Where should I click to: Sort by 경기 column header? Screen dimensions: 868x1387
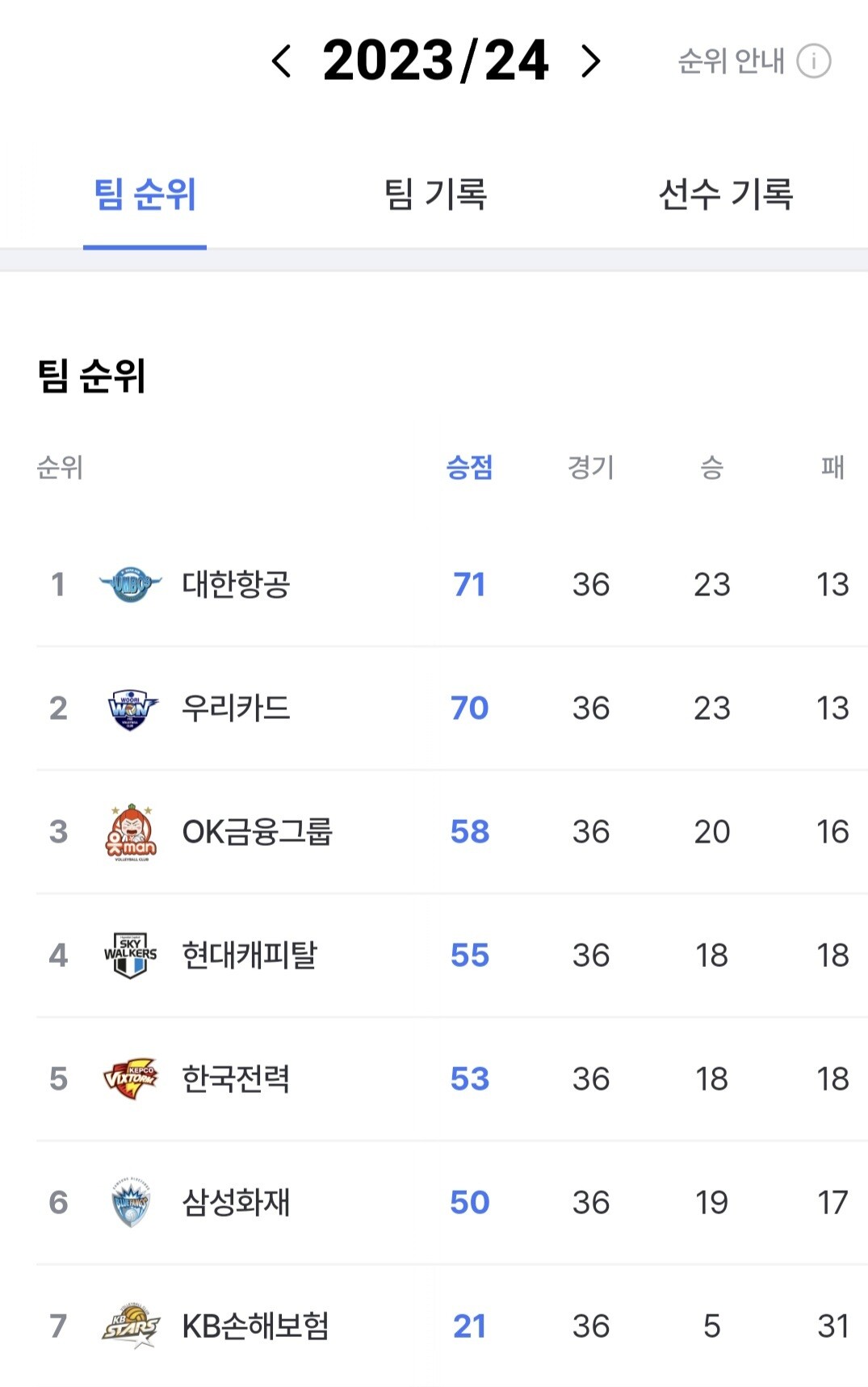click(x=591, y=468)
